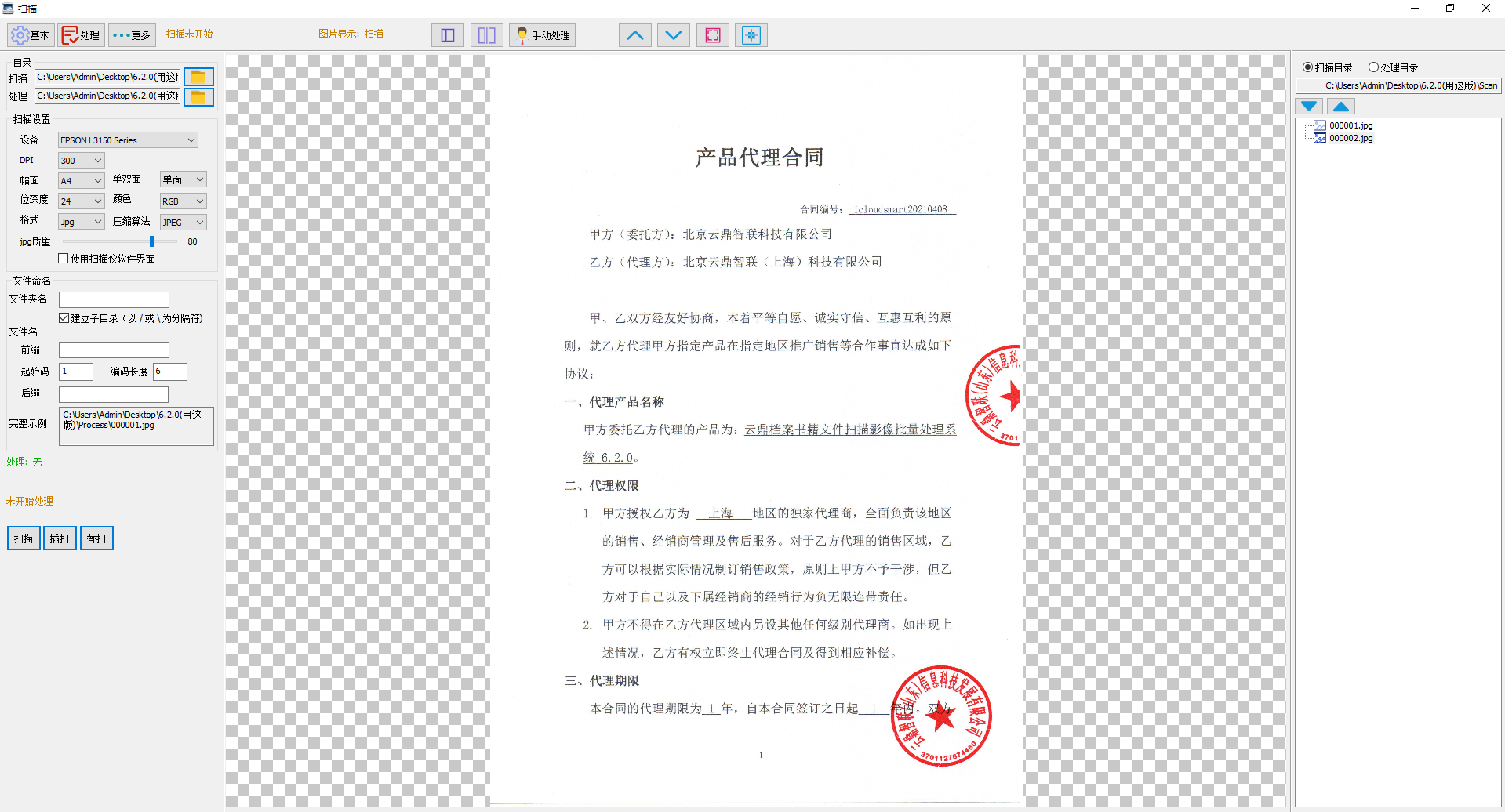Enable 使用扫描仪软件界面 checkbox
Screen dimensions: 1505x812
click(x=64, y=259)
